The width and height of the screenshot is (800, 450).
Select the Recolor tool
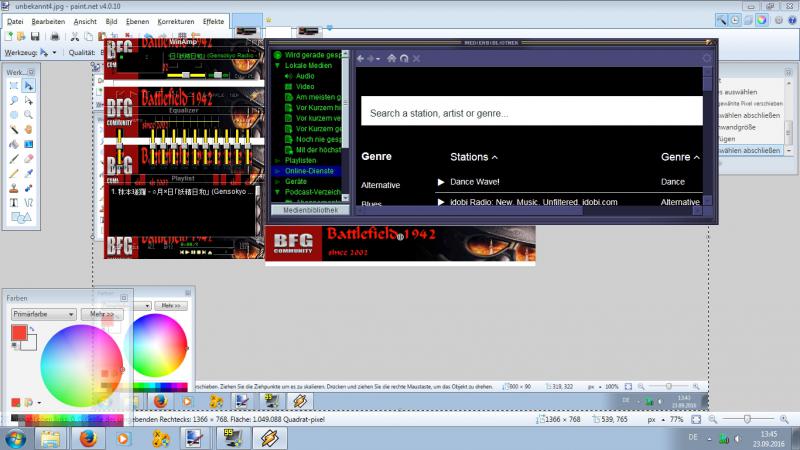coord(29,188)
